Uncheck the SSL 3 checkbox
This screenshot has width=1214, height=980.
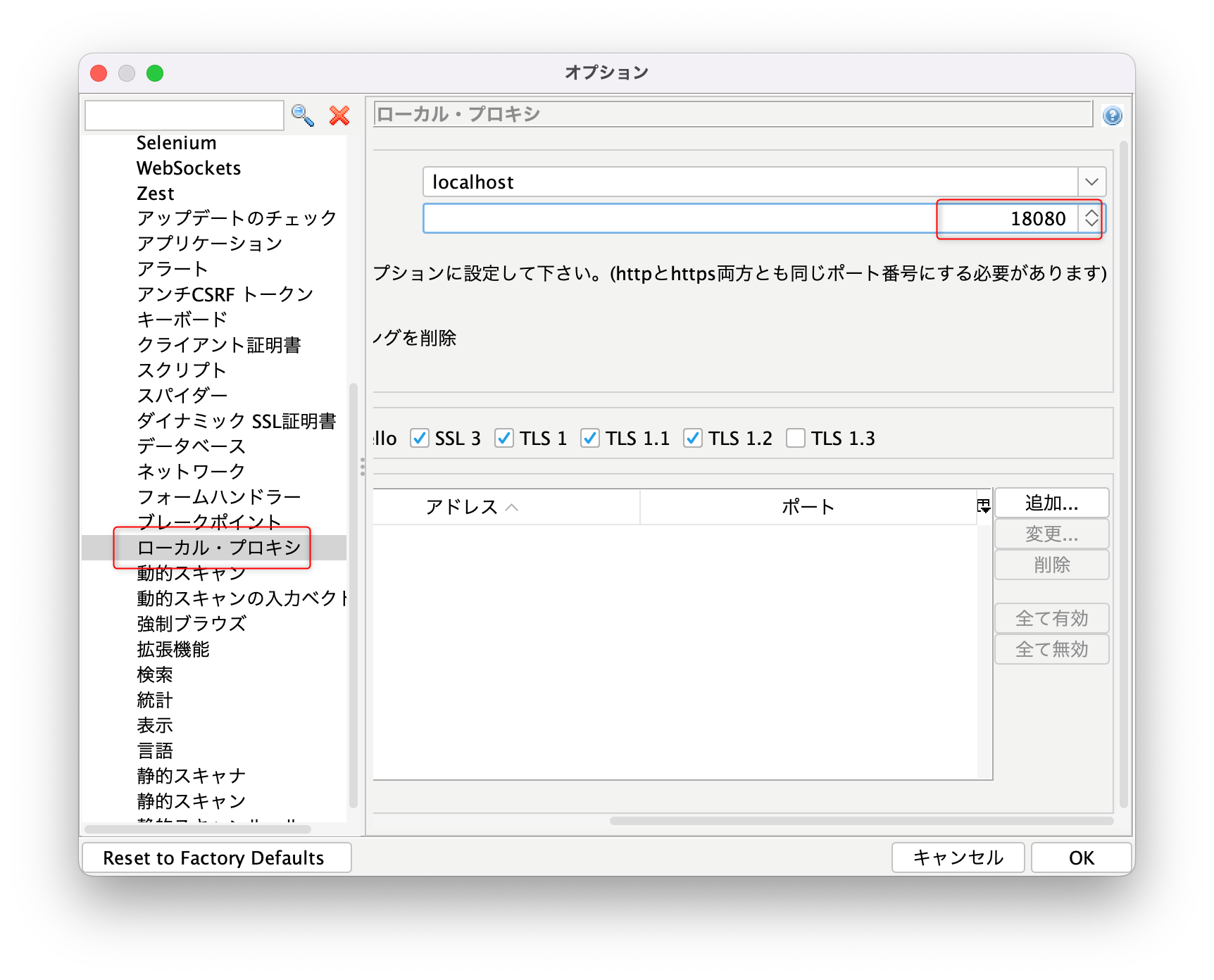pos(420,438)
